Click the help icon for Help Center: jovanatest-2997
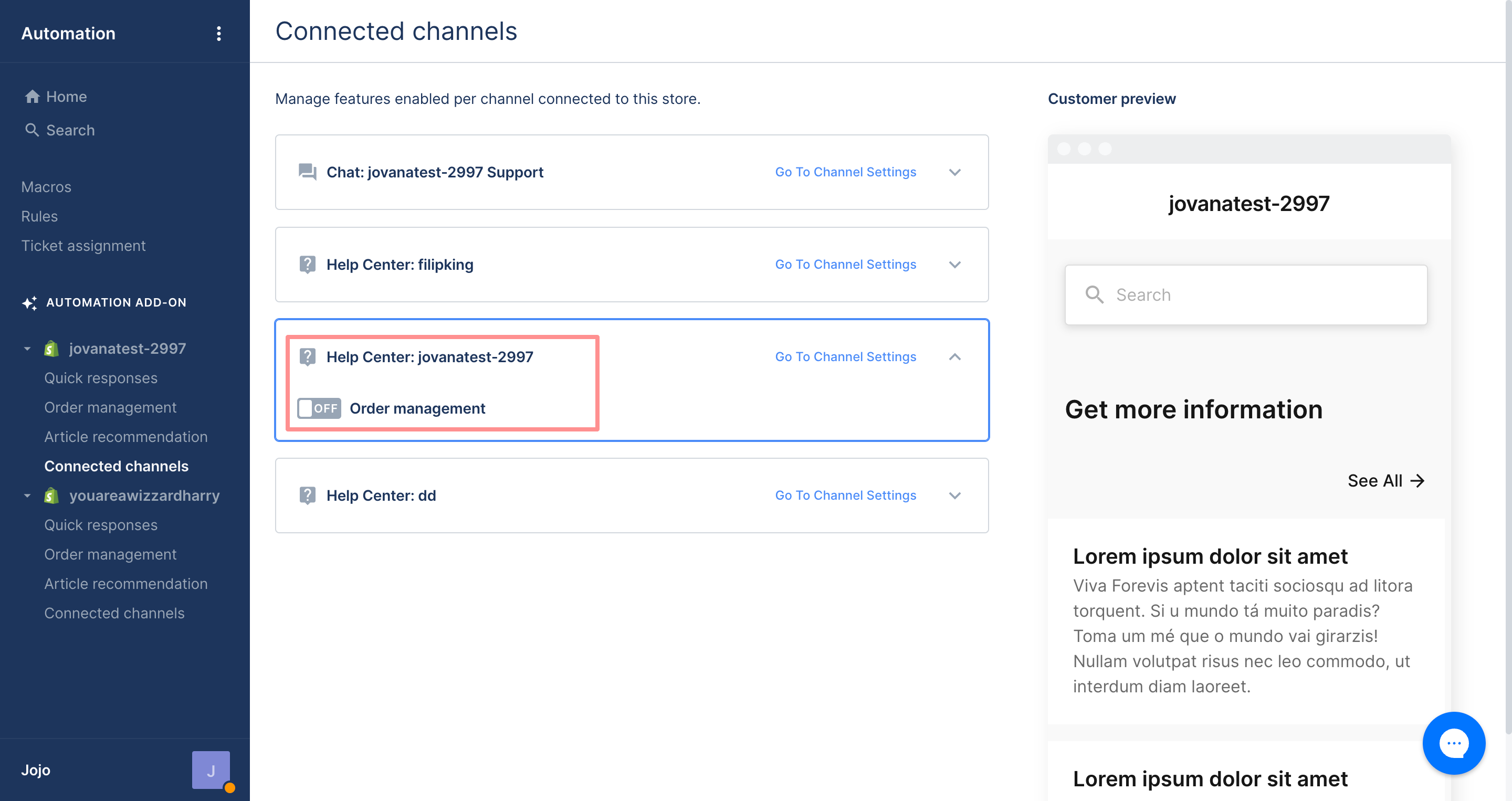The width and height of the screenshot is (1512, 801). click(x=308, y=357)
